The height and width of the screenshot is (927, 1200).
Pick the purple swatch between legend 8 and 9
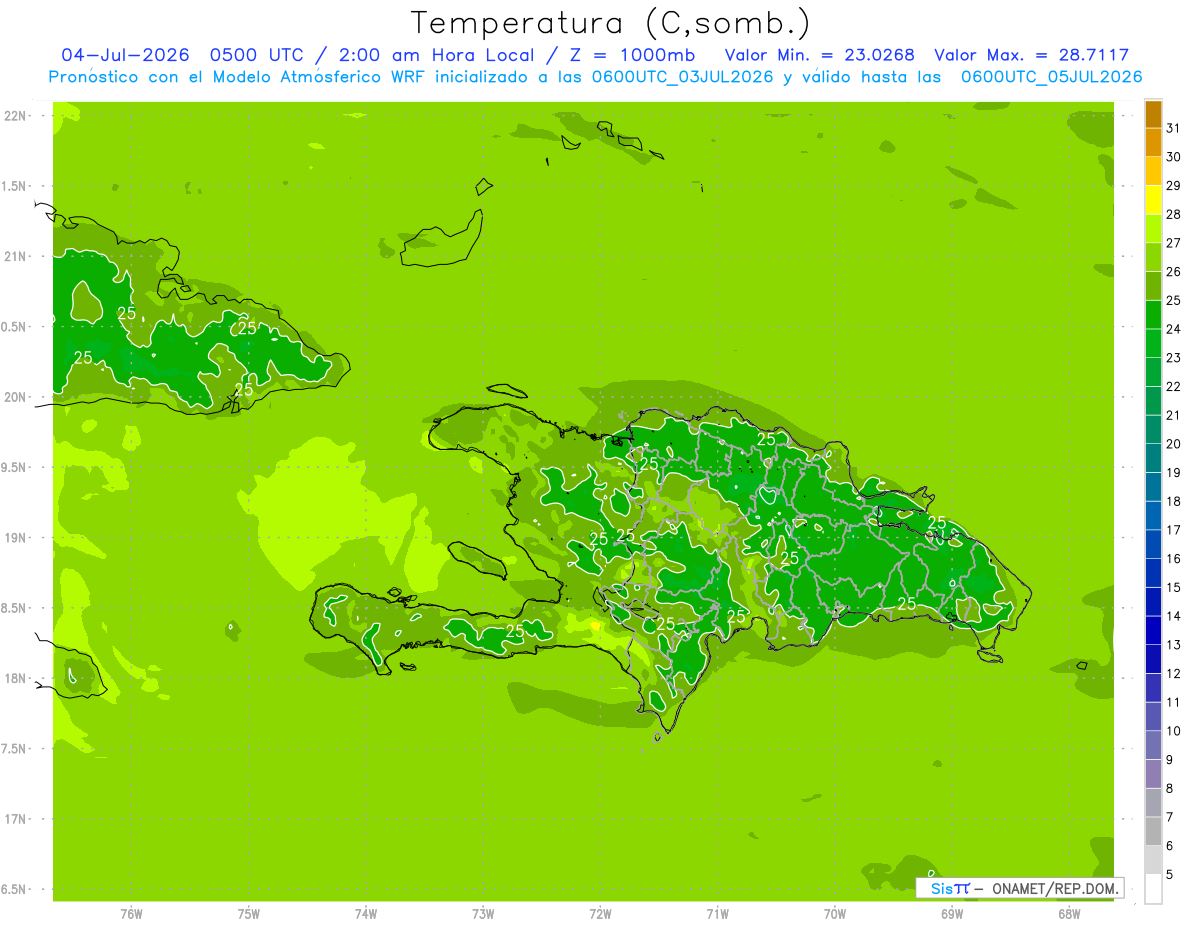(x=1153, y=774)
